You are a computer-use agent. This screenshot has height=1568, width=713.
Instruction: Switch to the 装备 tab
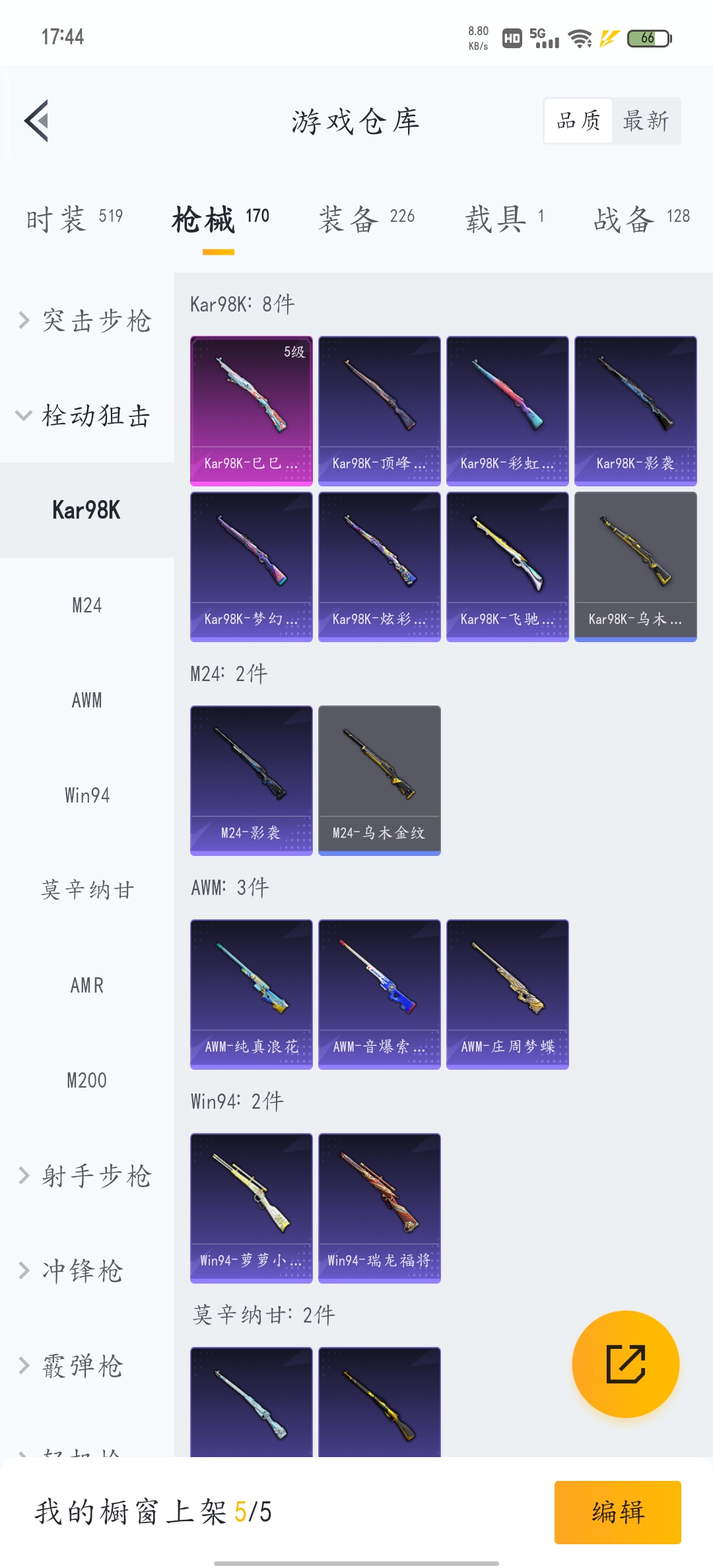click(x=366, y=219)
